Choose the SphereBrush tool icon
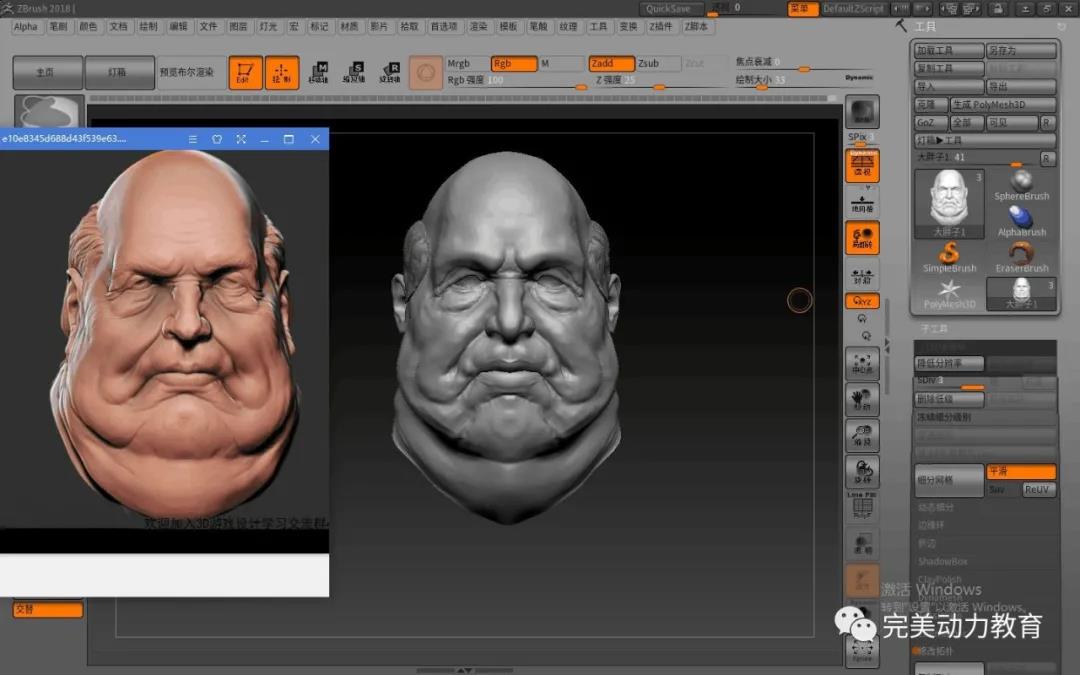The height and width of the screenshot is (675, 1080). pyautogui.click(x=1021, y=184)
